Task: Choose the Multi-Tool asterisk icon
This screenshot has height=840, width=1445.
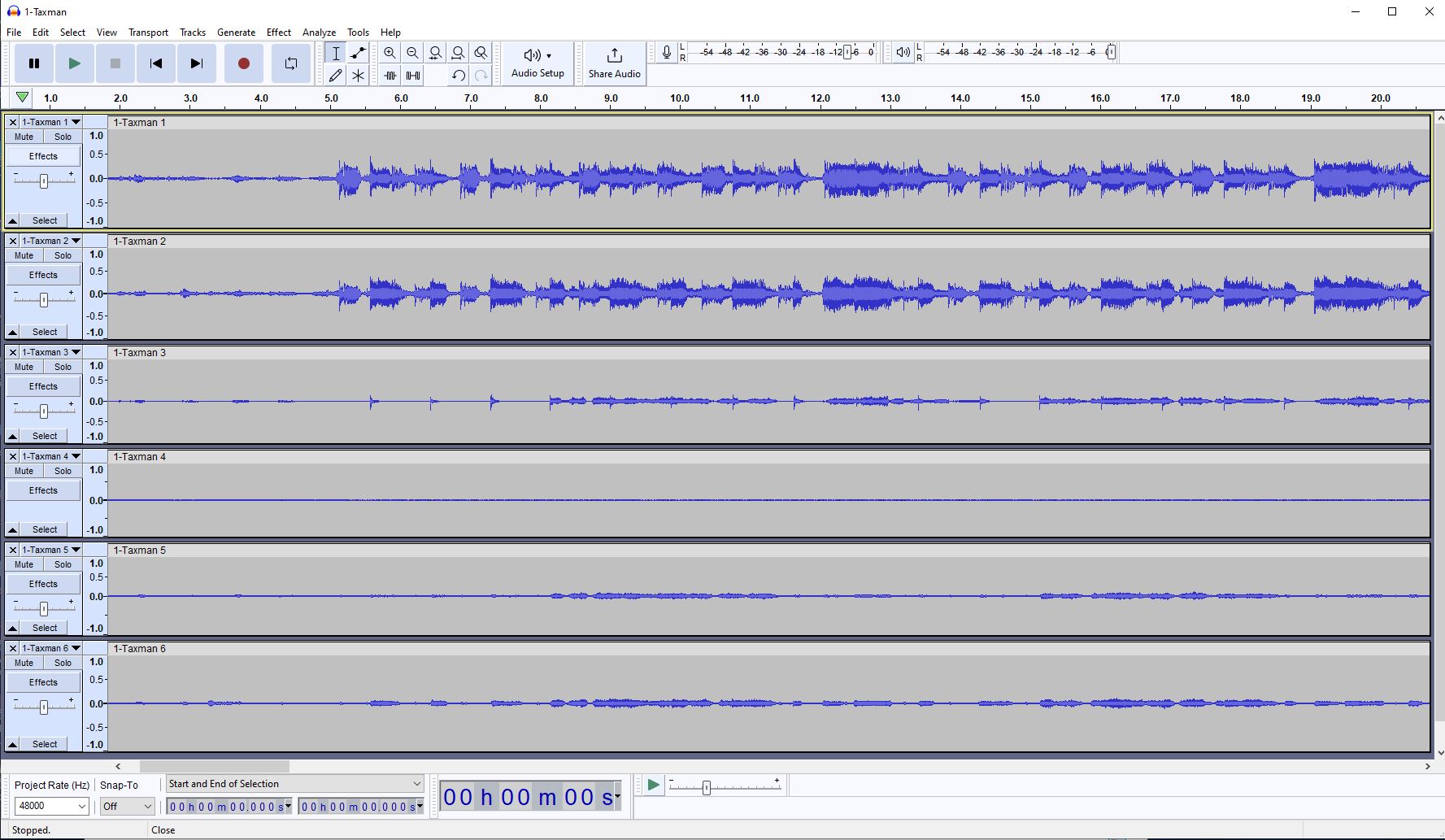Action: 358,76
